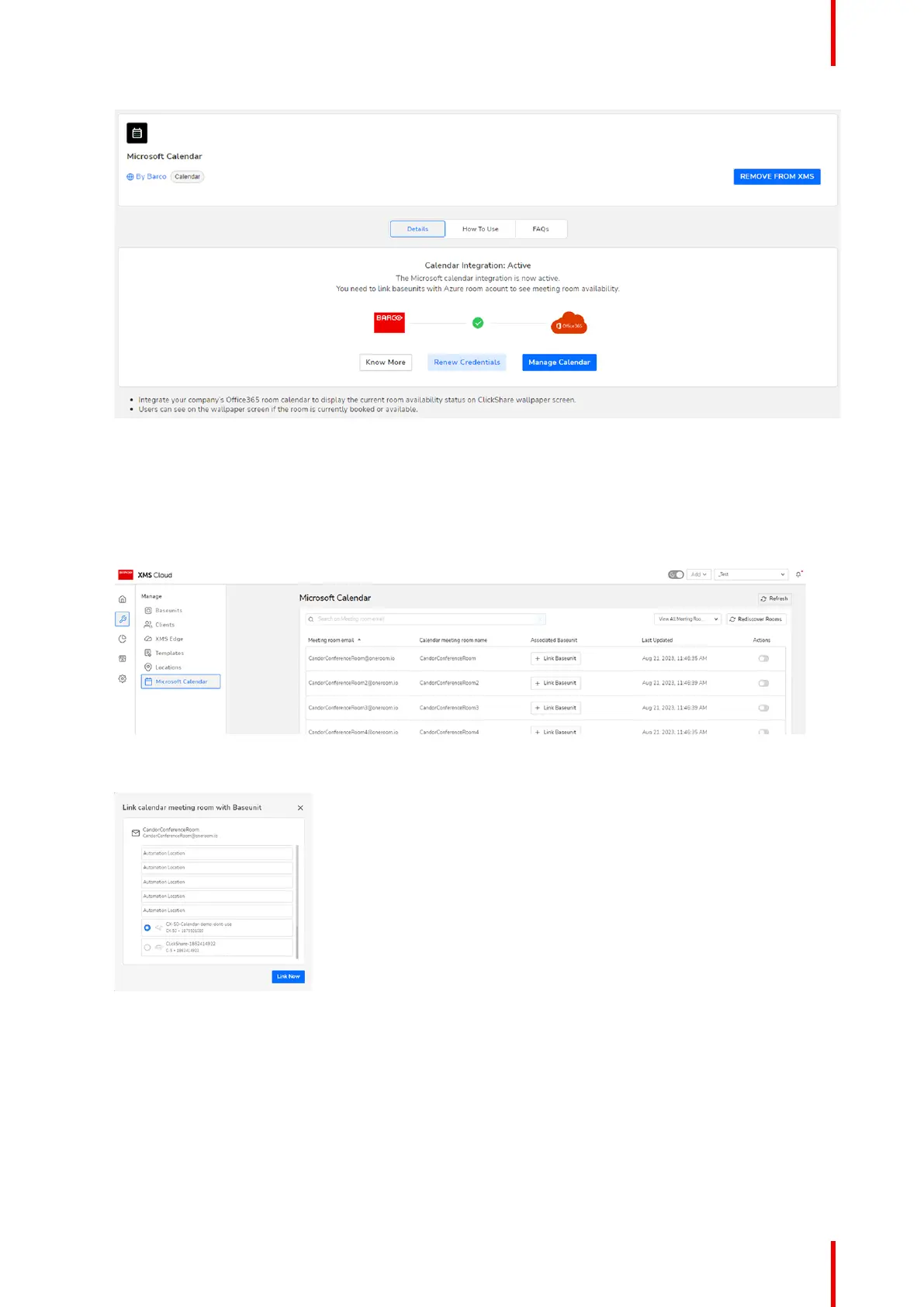Select the wrench Manage icon in rail

pos(123,619)
